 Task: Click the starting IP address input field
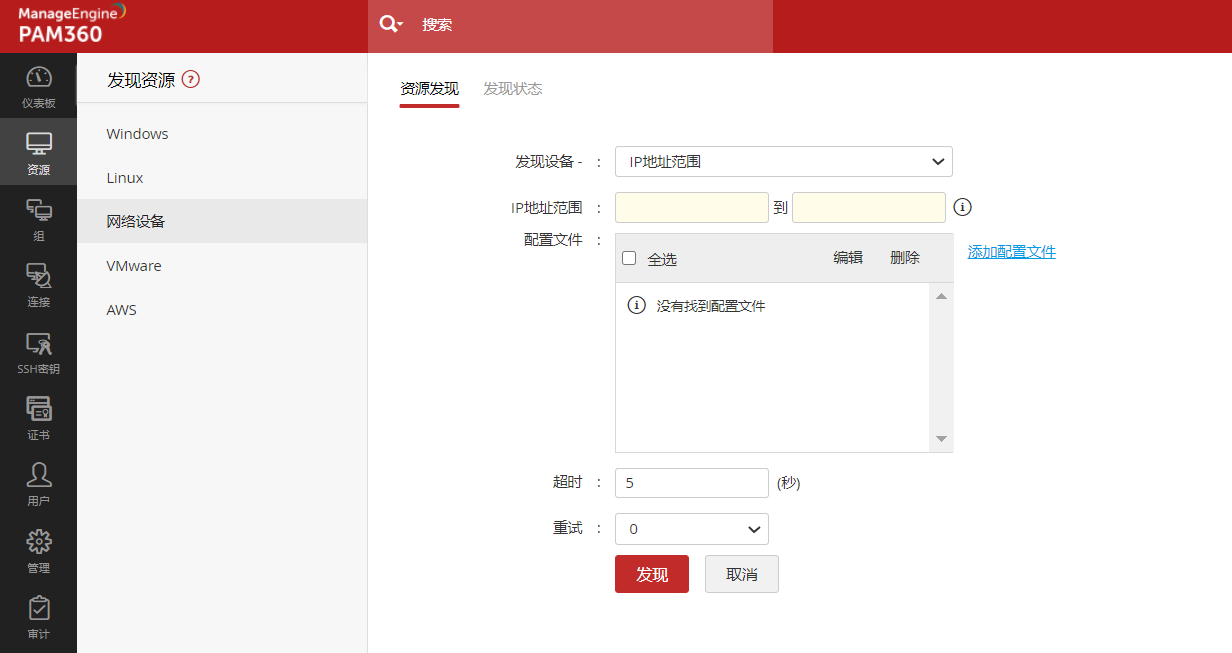691,207
